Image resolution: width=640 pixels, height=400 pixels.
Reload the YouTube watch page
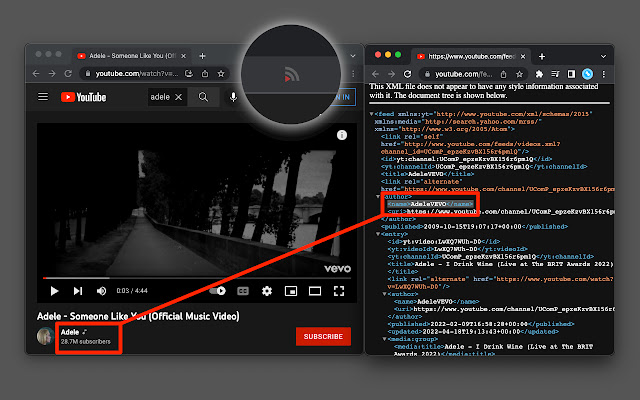68,74
